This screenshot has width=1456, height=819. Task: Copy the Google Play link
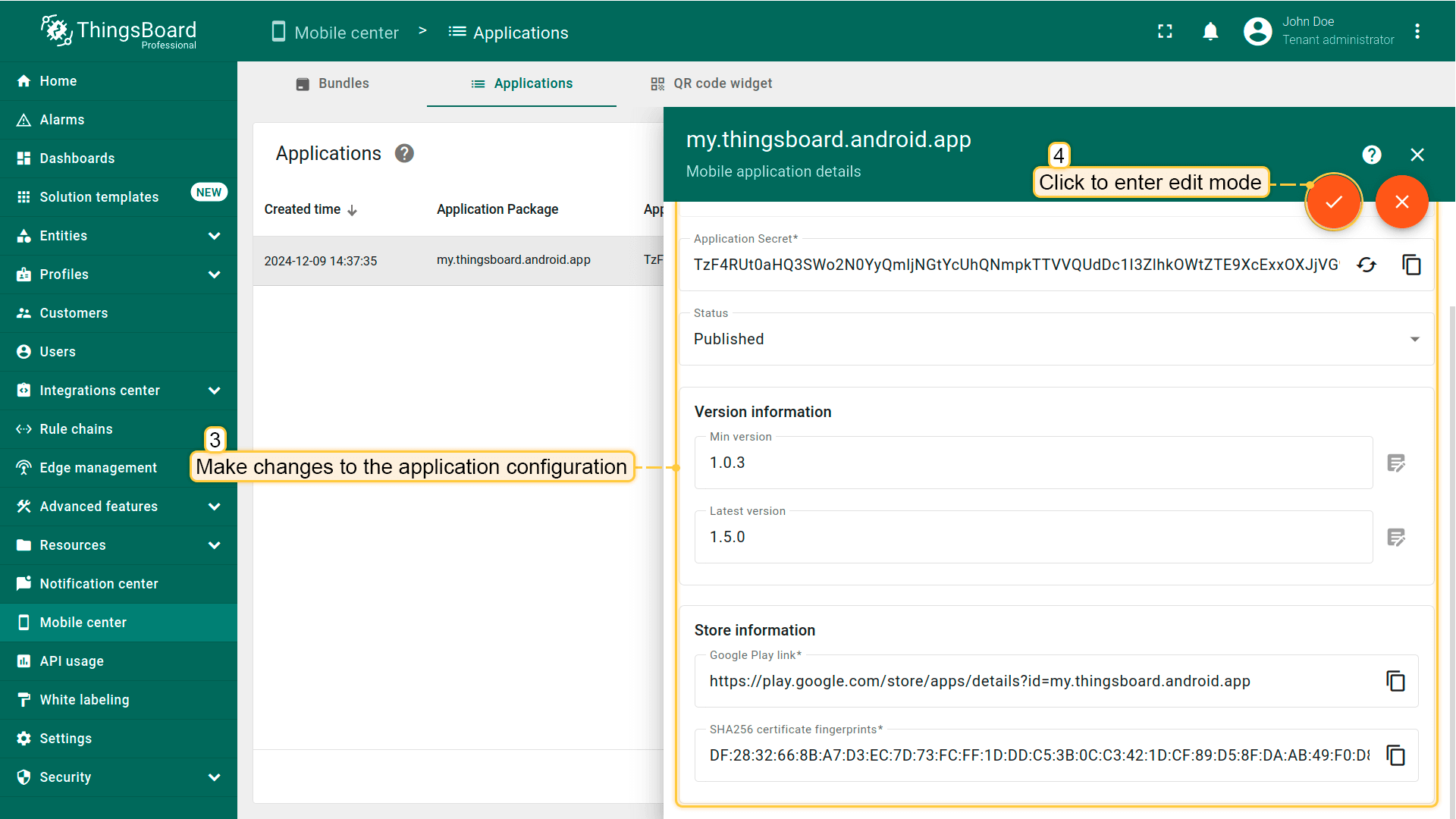(x=1395, y=681)
